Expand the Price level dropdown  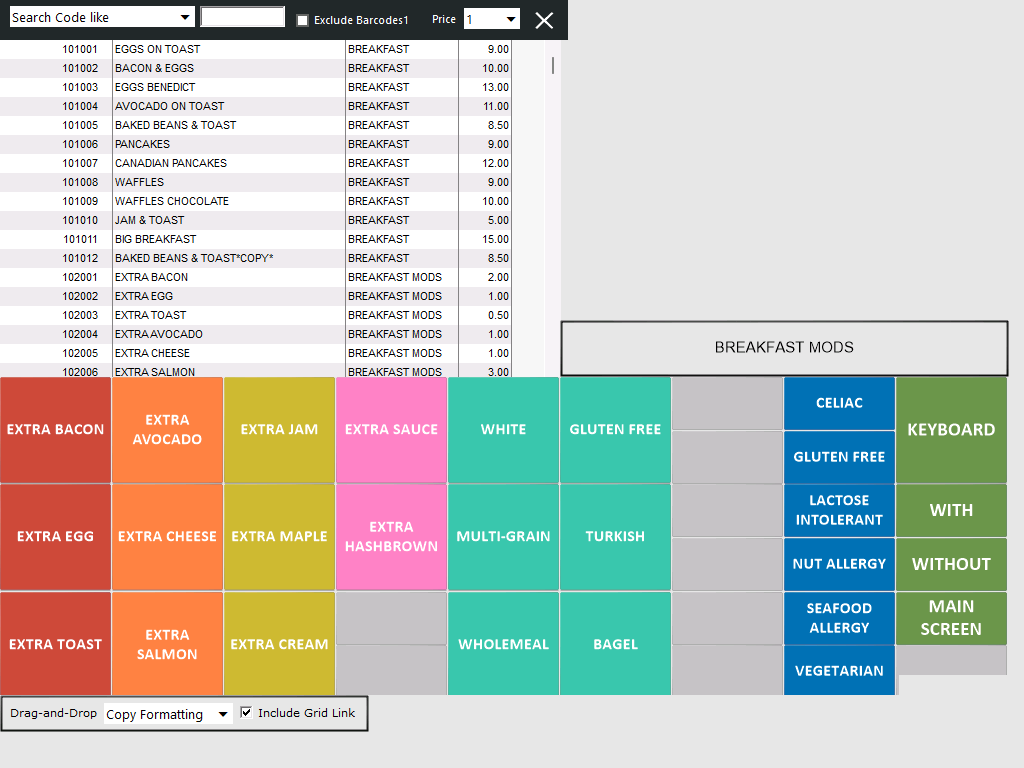[x=492, y=20]
